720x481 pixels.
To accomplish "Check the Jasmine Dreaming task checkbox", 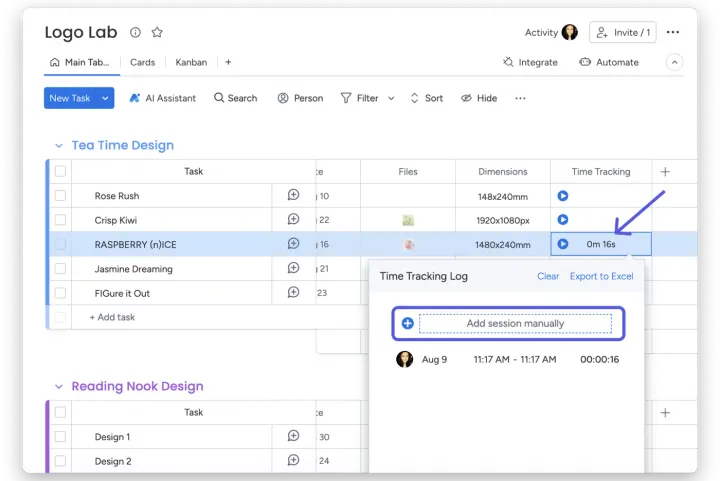I will click(60, 268).
